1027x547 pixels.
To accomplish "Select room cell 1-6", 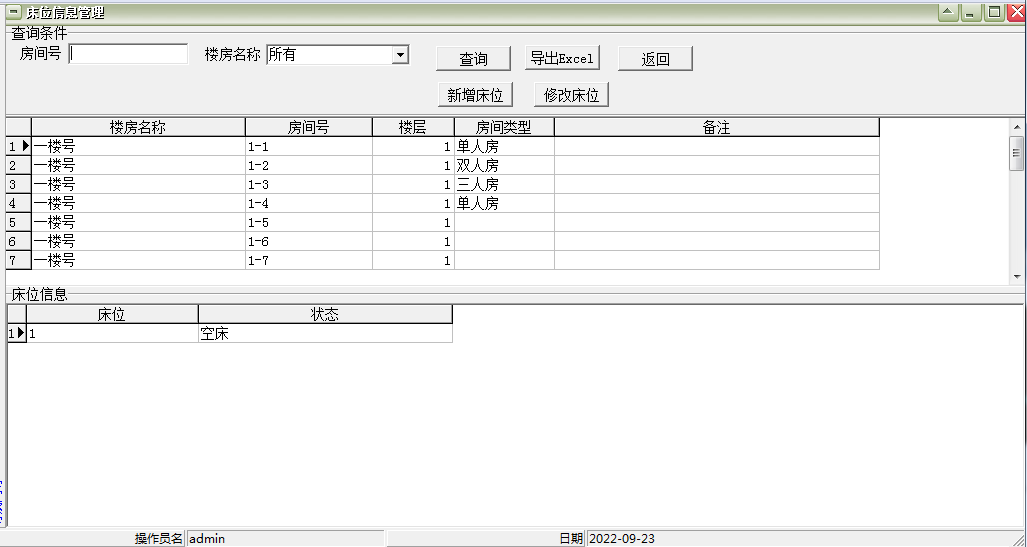I will coord(309,242).
